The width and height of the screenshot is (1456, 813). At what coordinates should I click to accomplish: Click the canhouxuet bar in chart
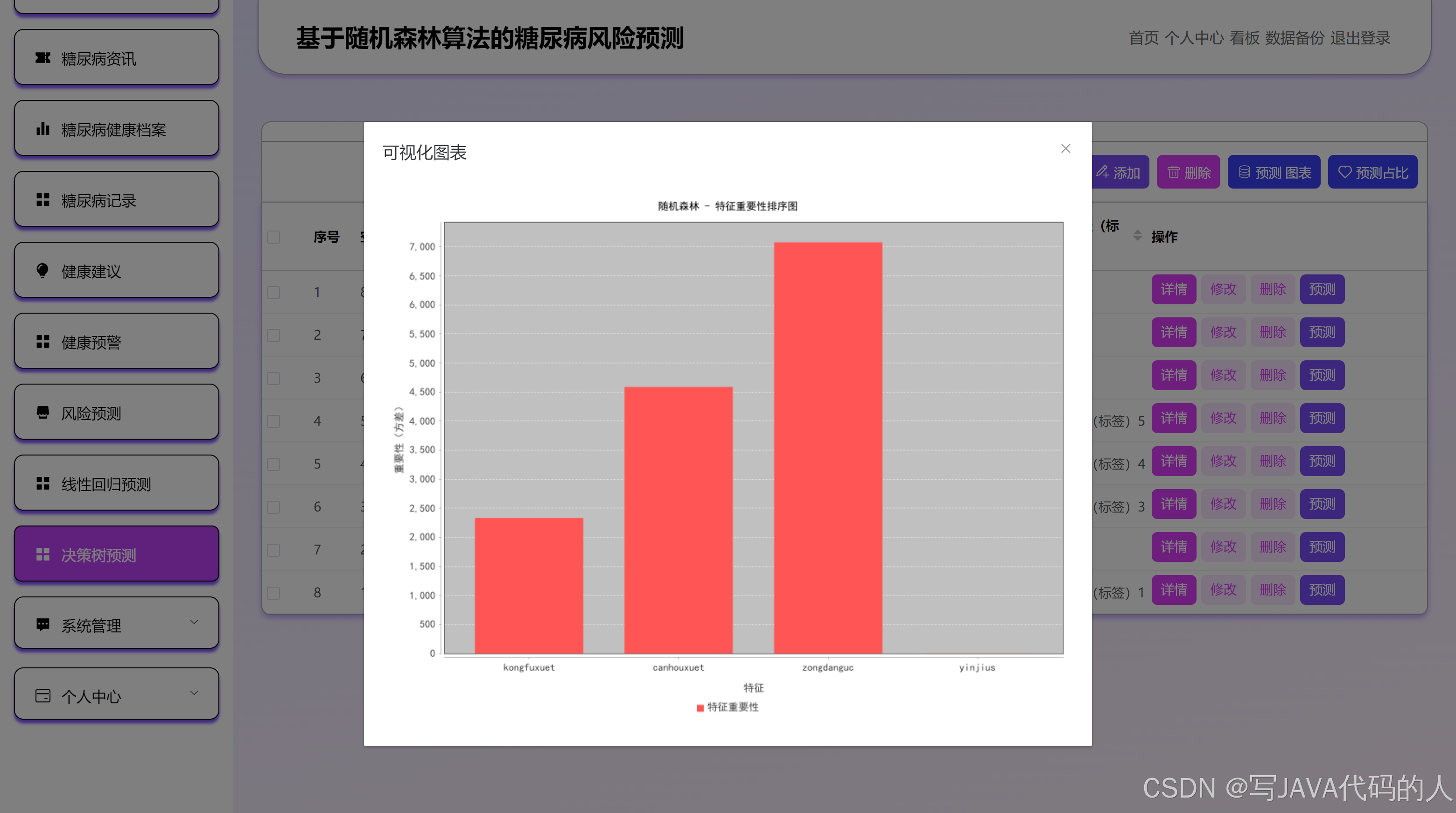point(678,520)
